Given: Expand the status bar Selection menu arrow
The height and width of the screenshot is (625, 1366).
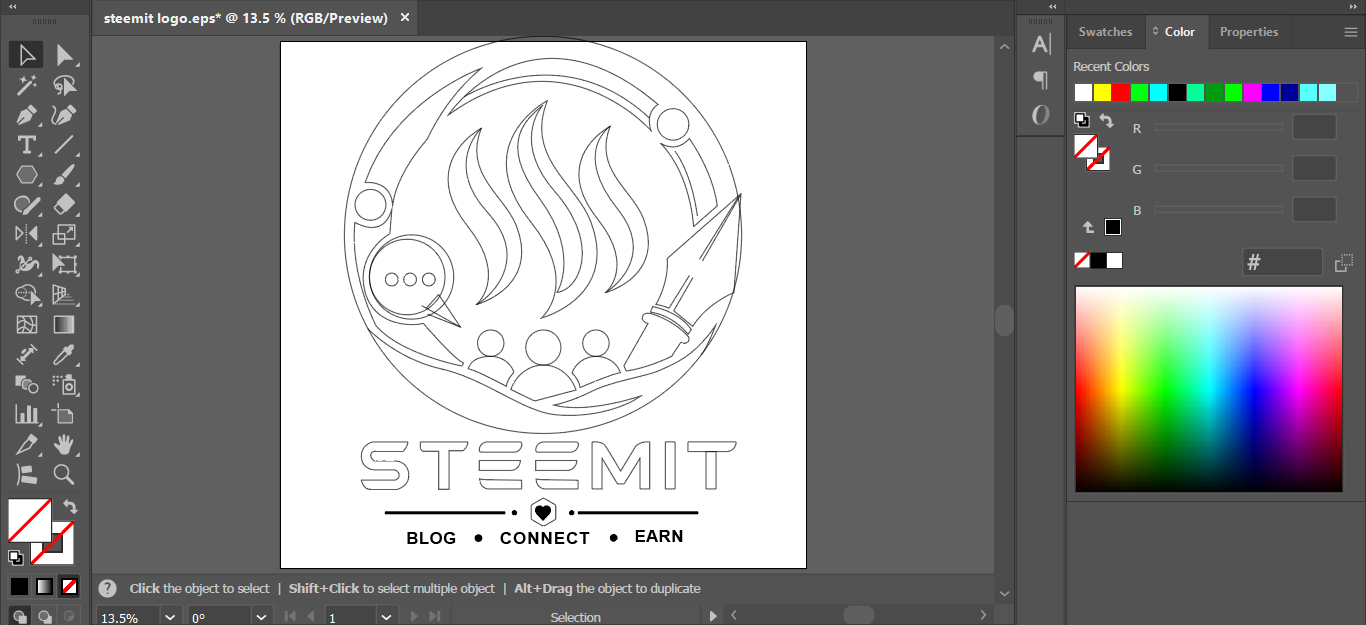Looking at the screenshot, I should [x=713, y=617].
